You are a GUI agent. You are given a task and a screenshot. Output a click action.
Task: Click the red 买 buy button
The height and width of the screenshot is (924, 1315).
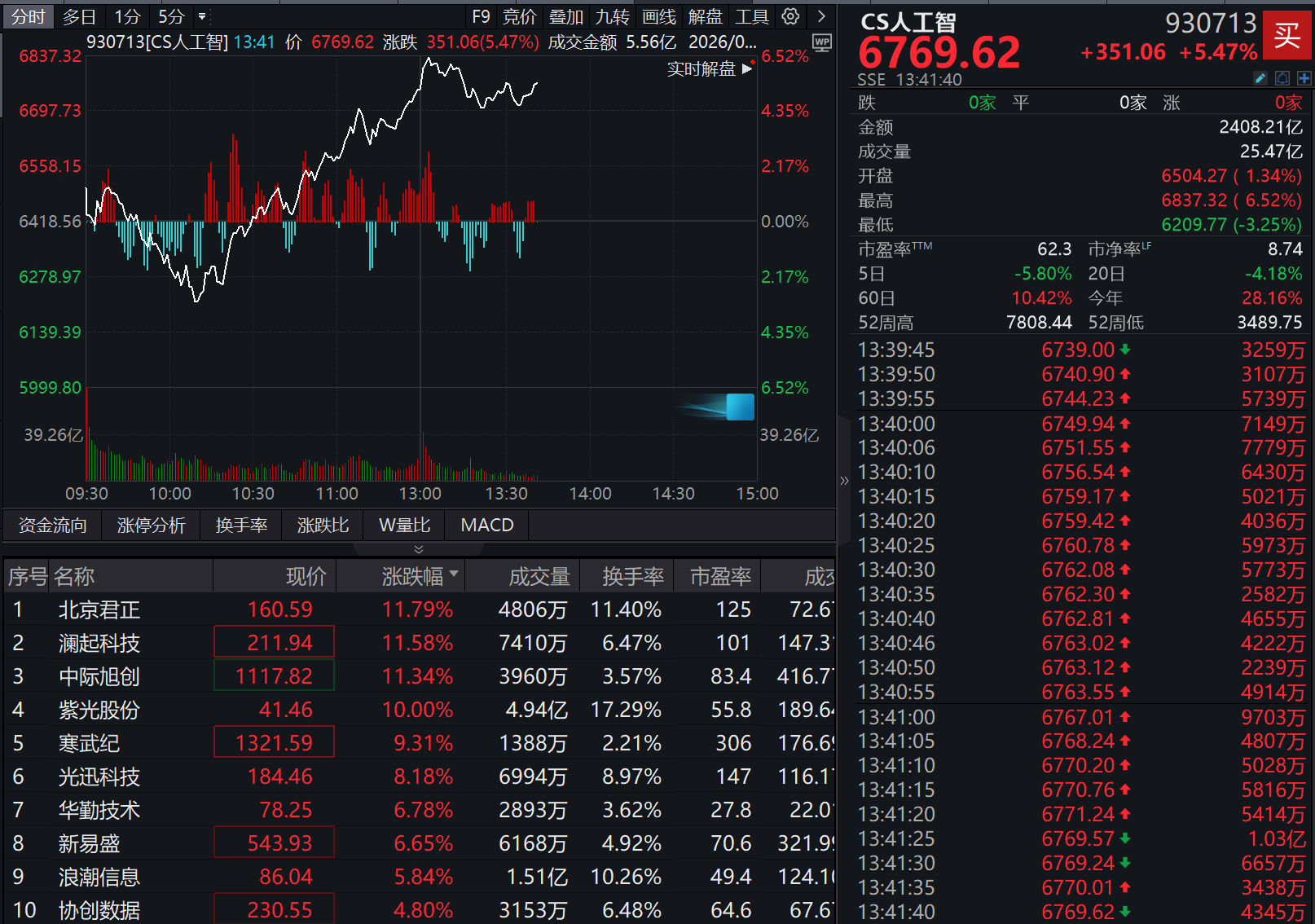[1287, 36]
